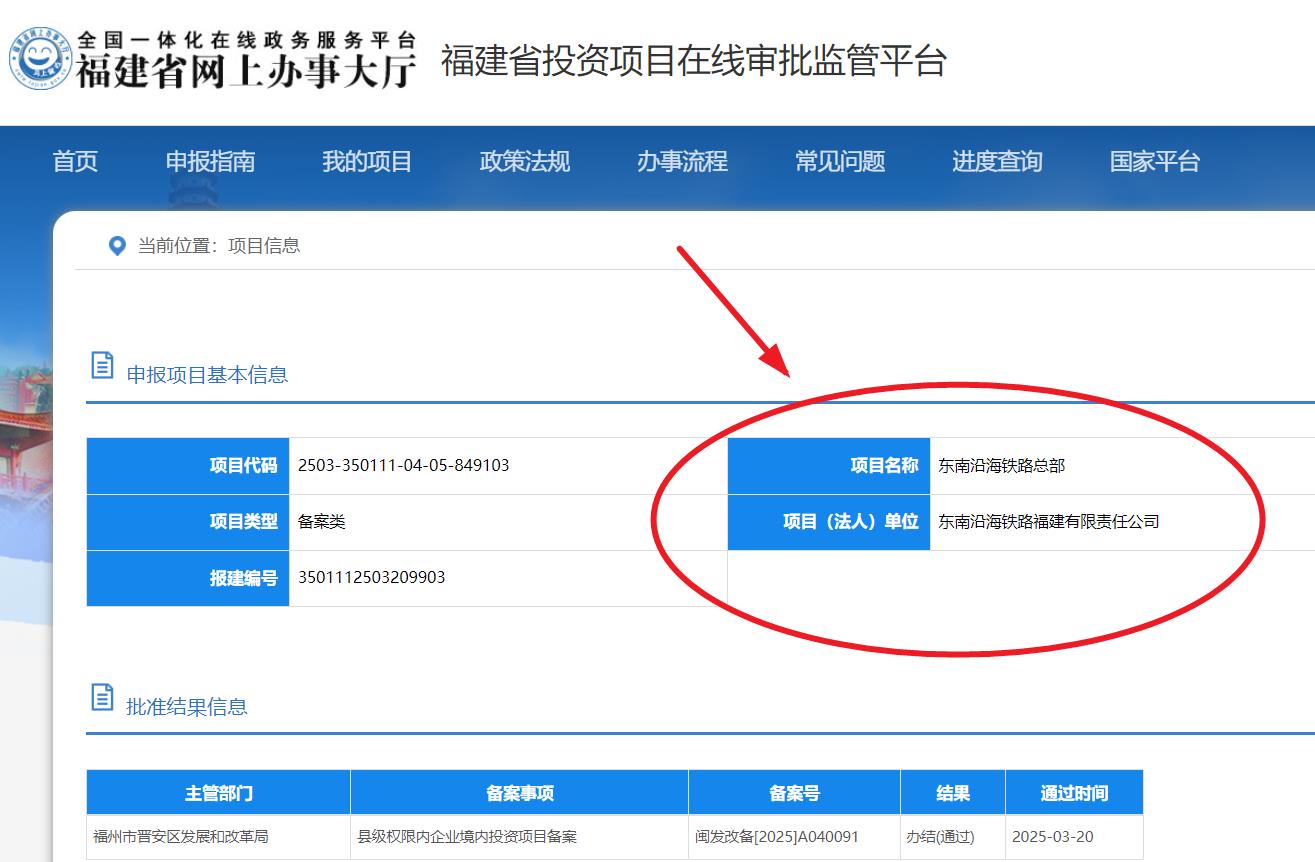Click the 备案号 column header
The height and width of the screenshot is (862, 1315).
(794, 792)
